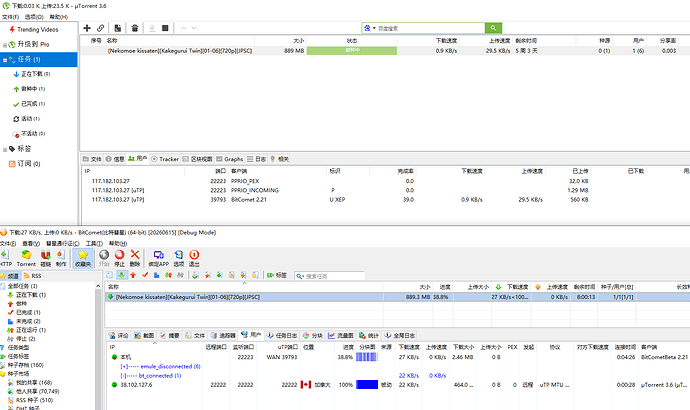Select 全部任务 (3) in BitComet sidebar
The height and width of the screenshot is (410, 690).
click(x=22, y=286)
